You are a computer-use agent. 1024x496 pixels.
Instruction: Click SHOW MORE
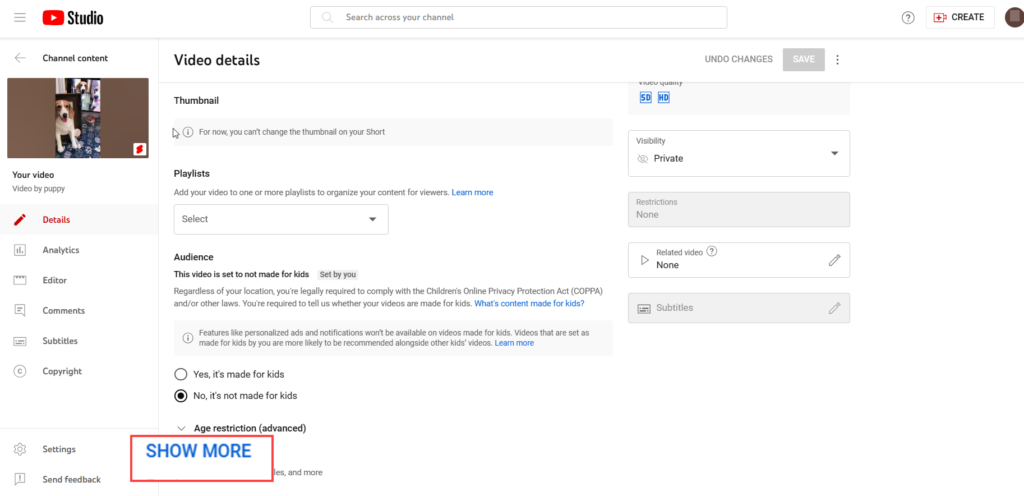point(199,451)
